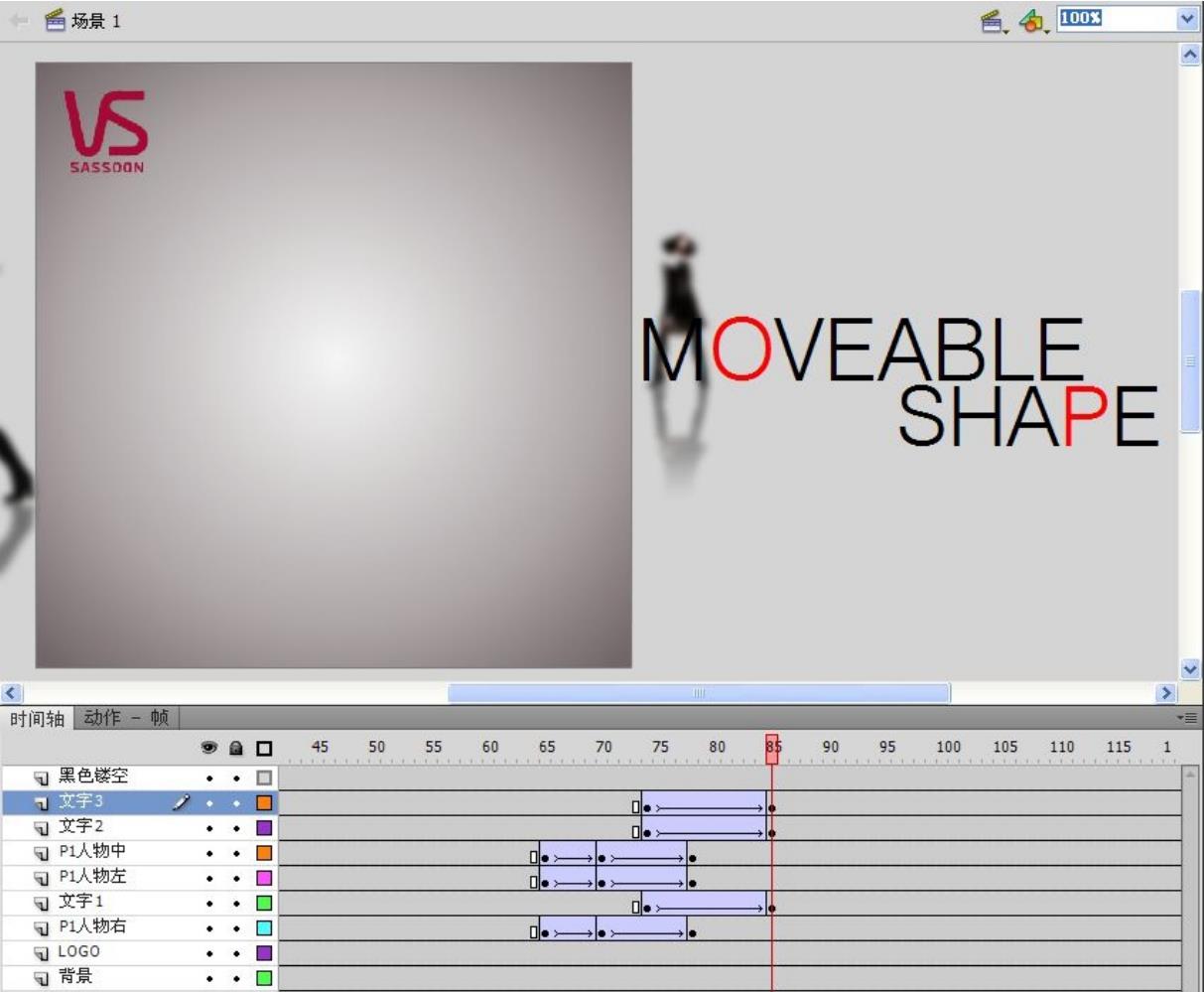Image resolution: width=1204 pixels, height=992 pixels.
Task: Click the 文字3 layer motion tween span
Action: tap(704, 802)
